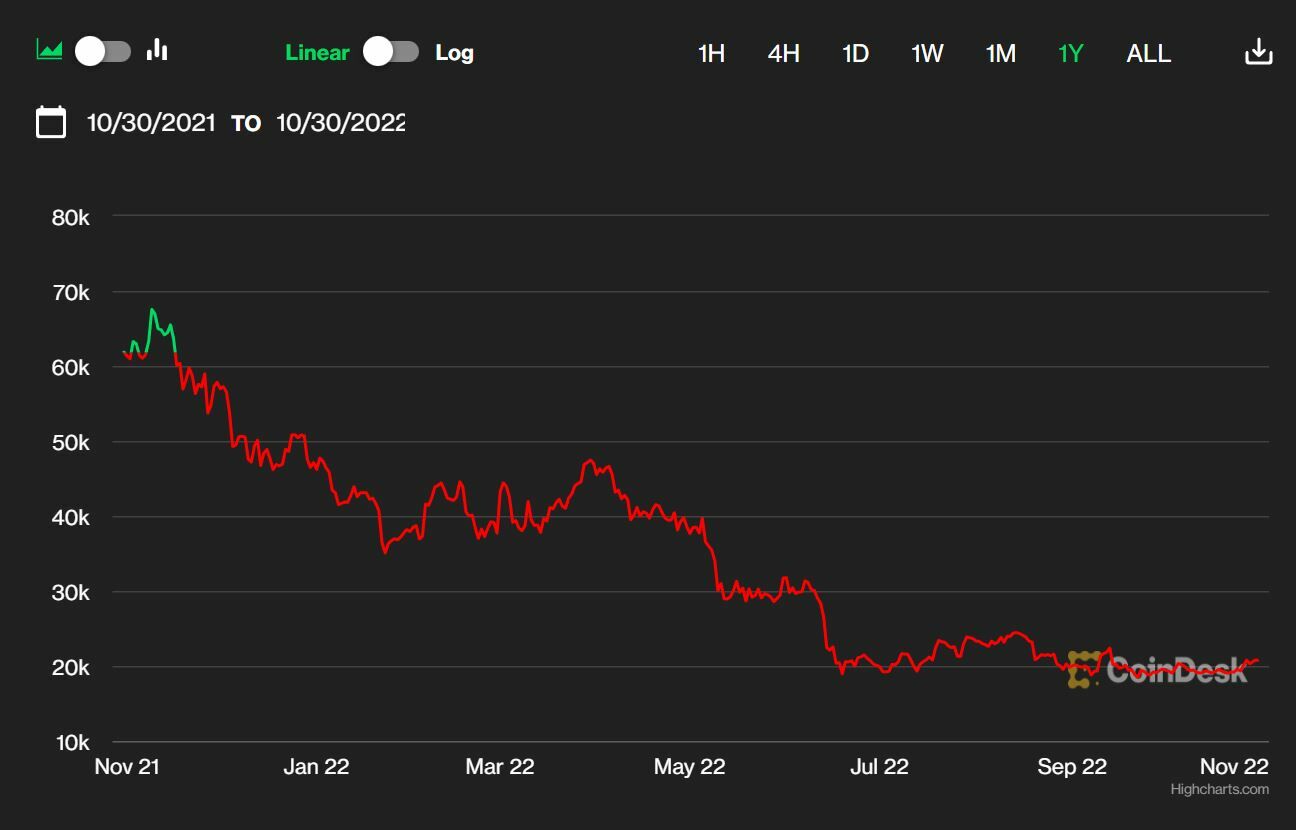Click the 60k y-axis label
This screenshot has height=830, width=1296.
point(71,368)
